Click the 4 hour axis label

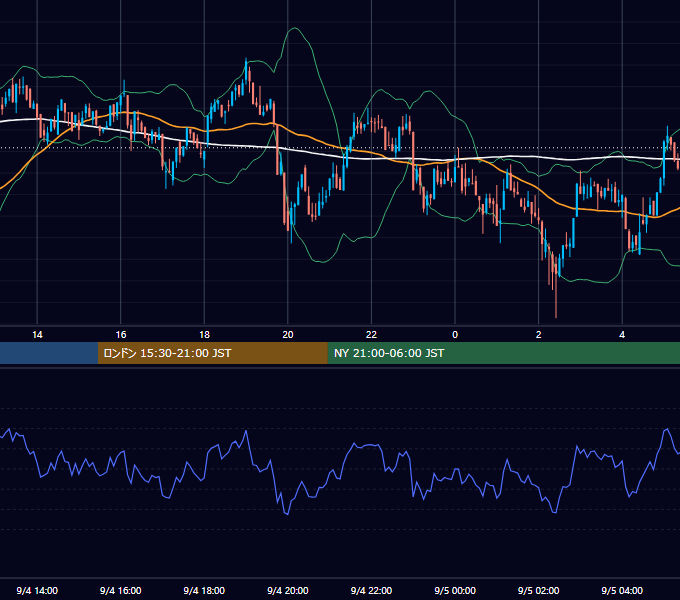click(x=622, y=335)
